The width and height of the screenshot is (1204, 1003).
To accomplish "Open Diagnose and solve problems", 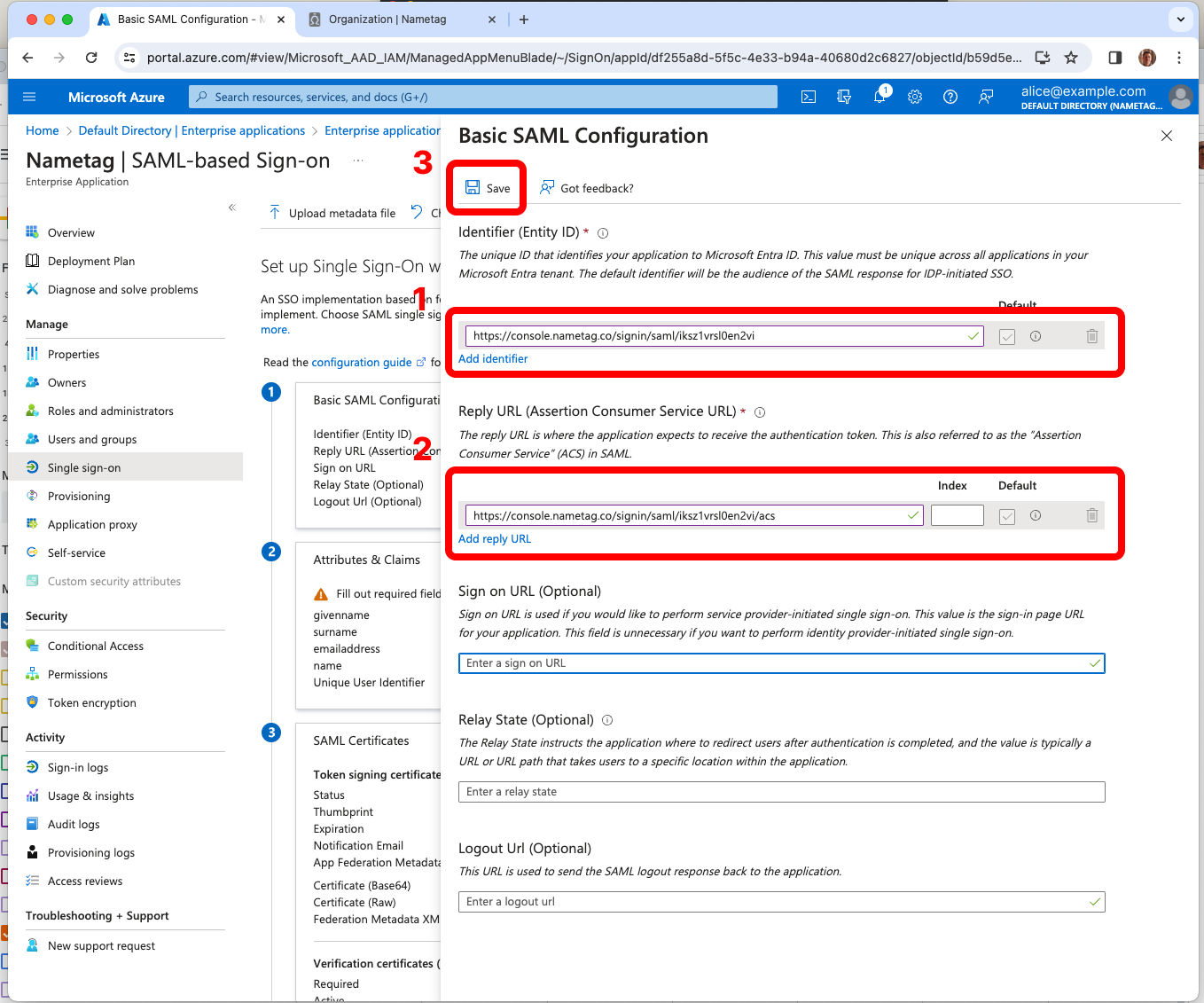I will pos(125,289).
